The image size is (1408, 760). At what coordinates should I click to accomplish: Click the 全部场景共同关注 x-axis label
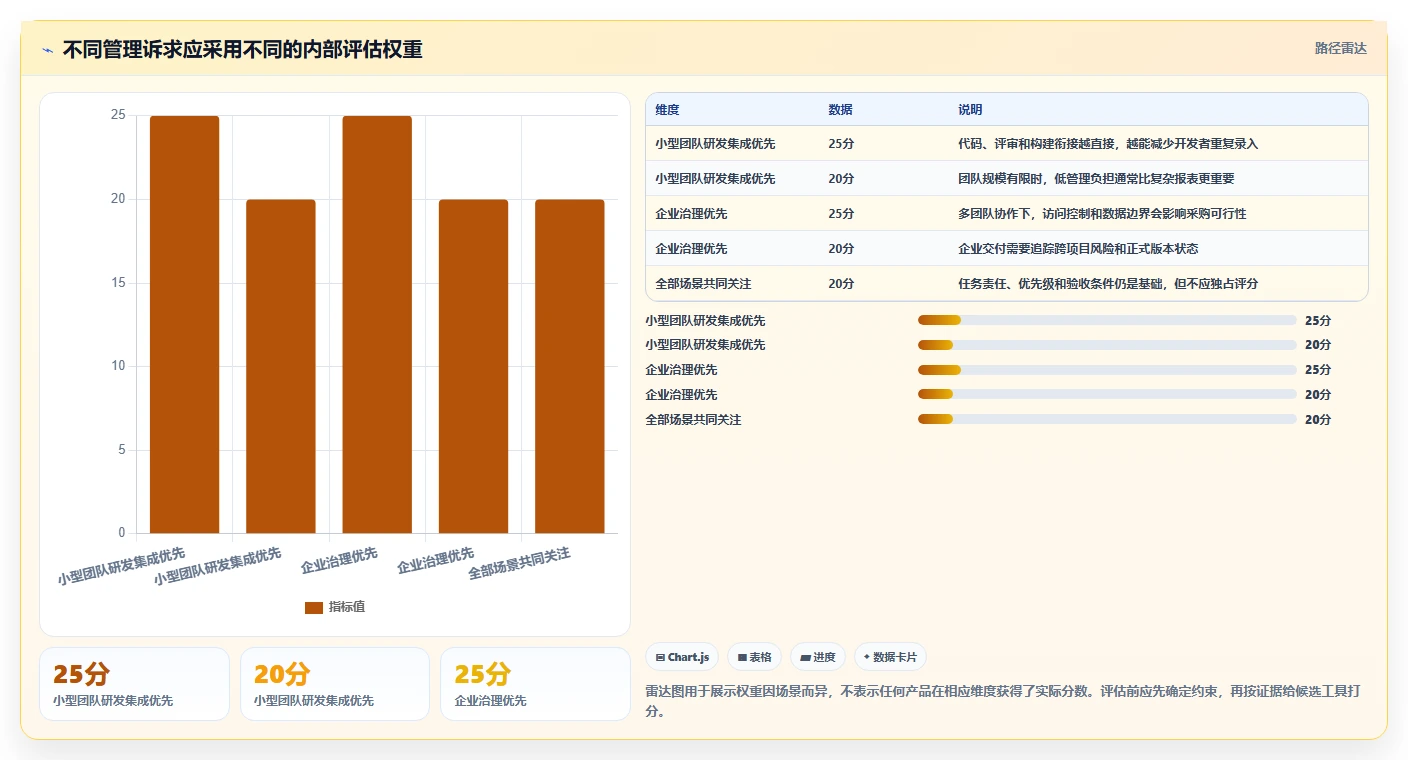click(x=519, y=563)
